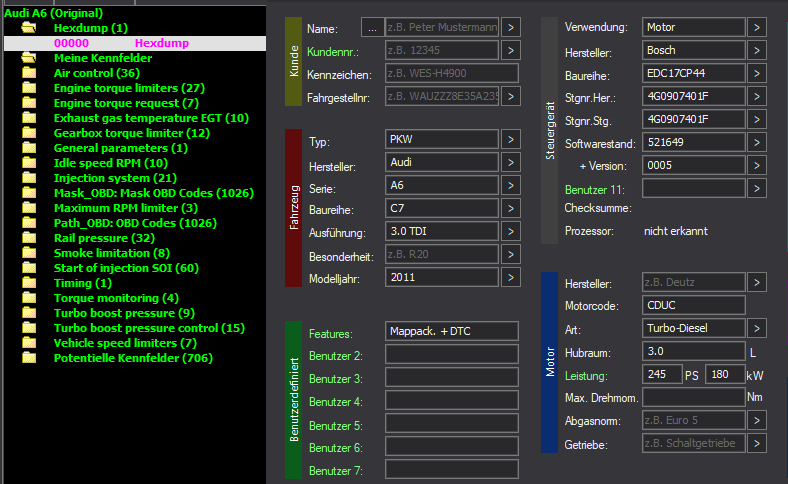
Task: Open the dropdown arrow for Softwarestand 521649
Action: tap(757, 142)
